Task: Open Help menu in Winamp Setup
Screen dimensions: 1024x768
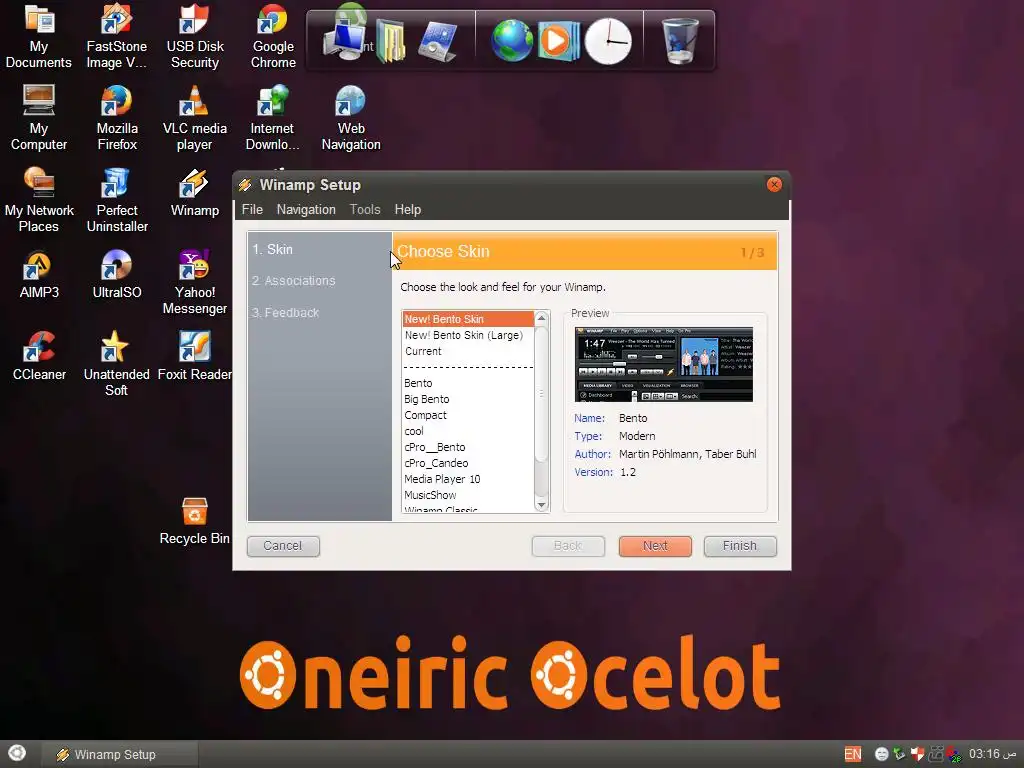Action: click(x=408, y=210)
